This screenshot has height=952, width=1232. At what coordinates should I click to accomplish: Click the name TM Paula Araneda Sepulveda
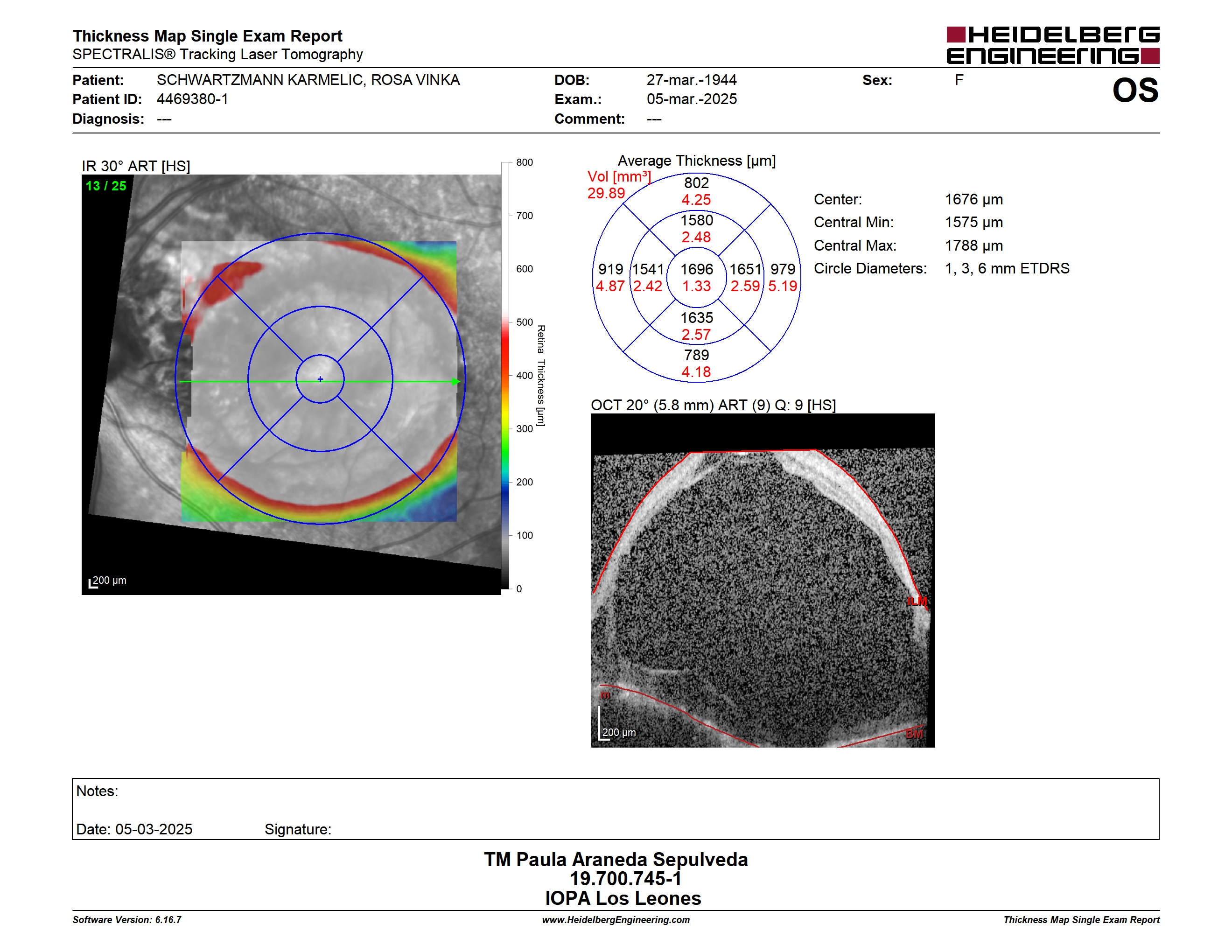point(616,859)
